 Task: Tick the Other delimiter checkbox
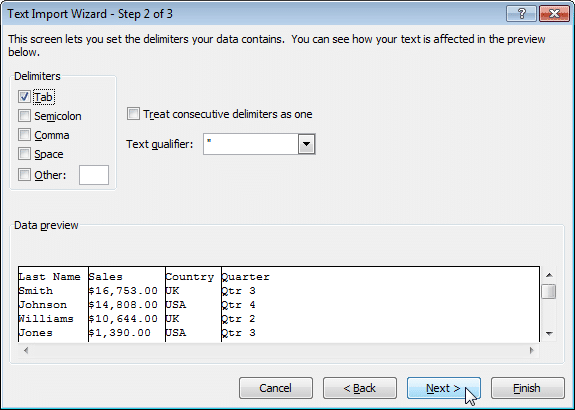tap(24, 175)
